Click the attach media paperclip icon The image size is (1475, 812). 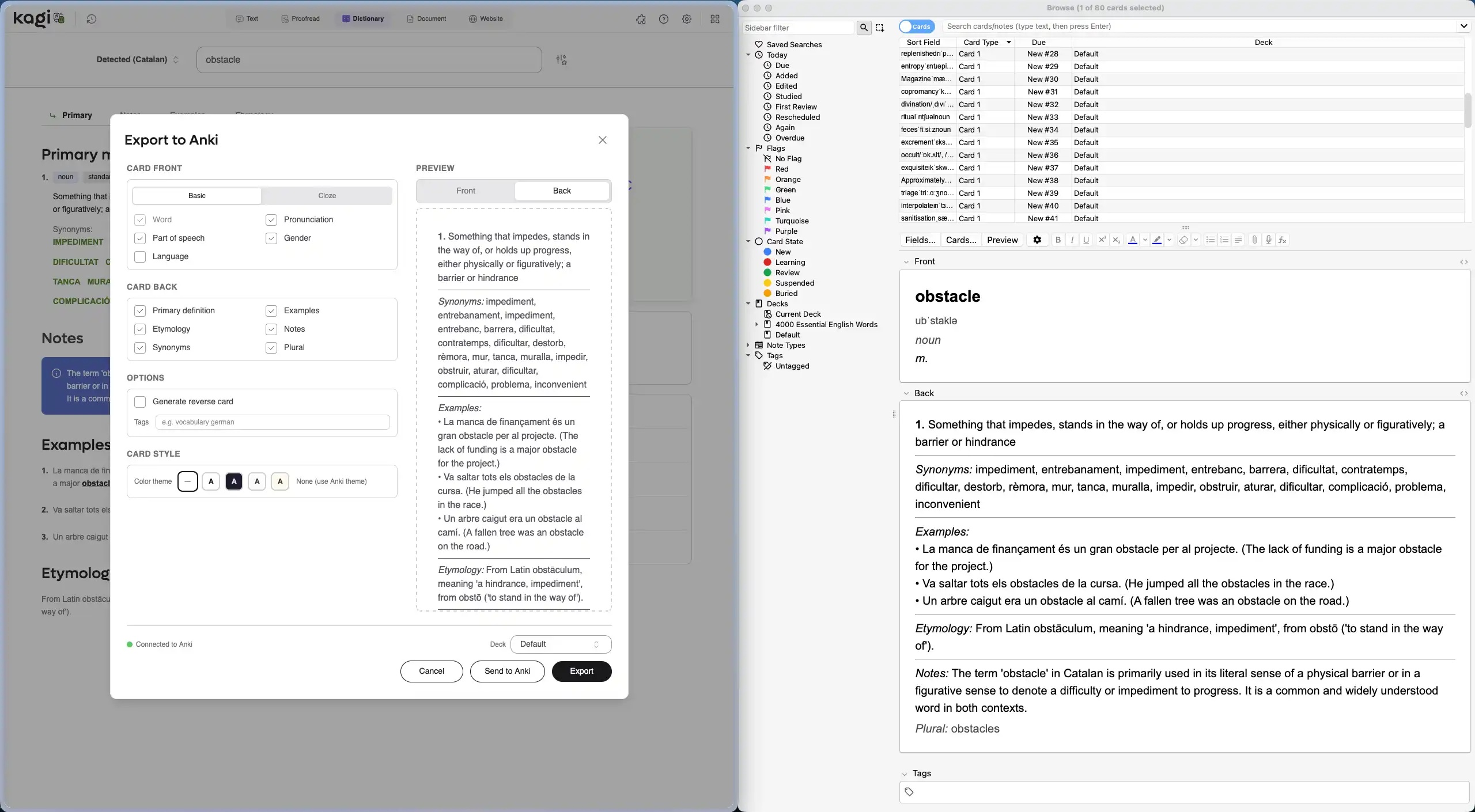point(1254,240)
